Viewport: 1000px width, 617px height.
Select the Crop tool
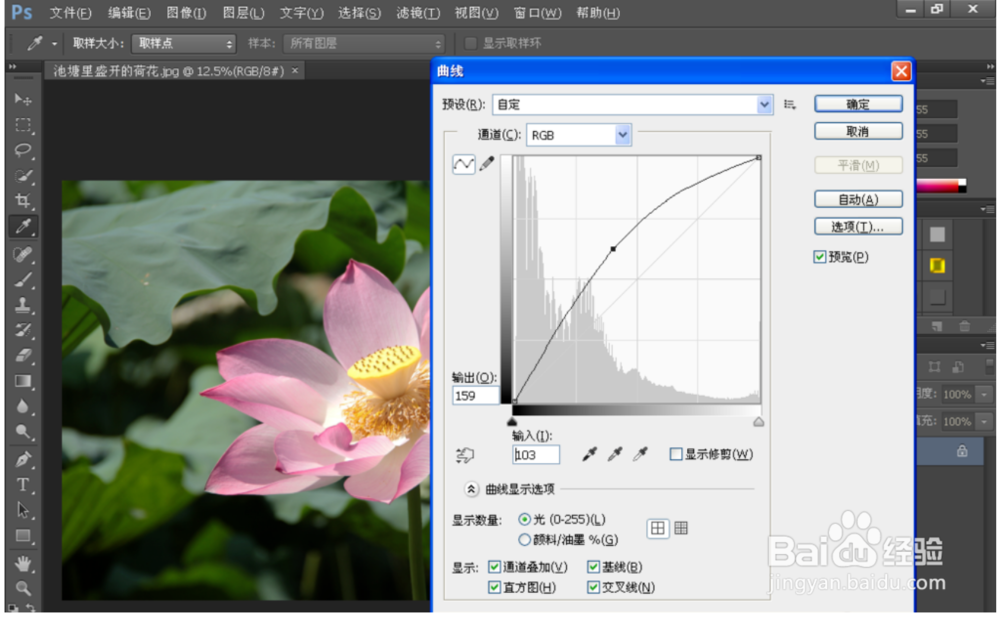[x=23, y=200]
